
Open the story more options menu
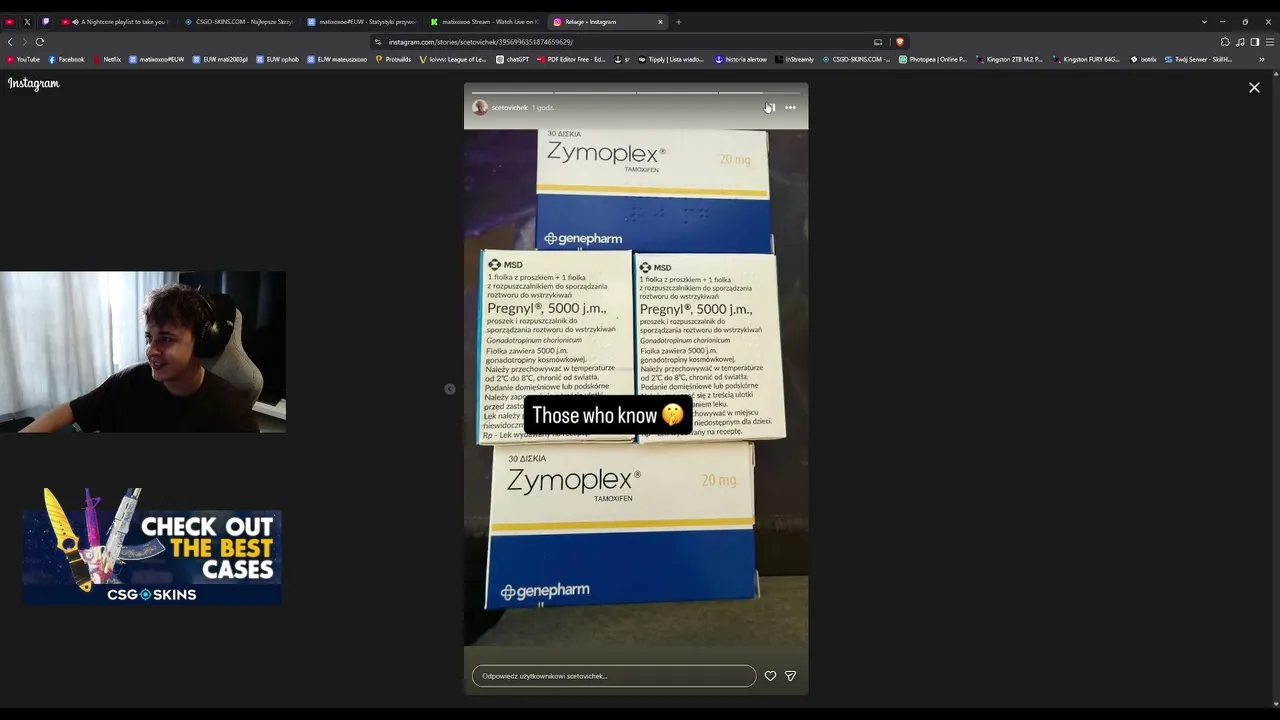(790, 107)
